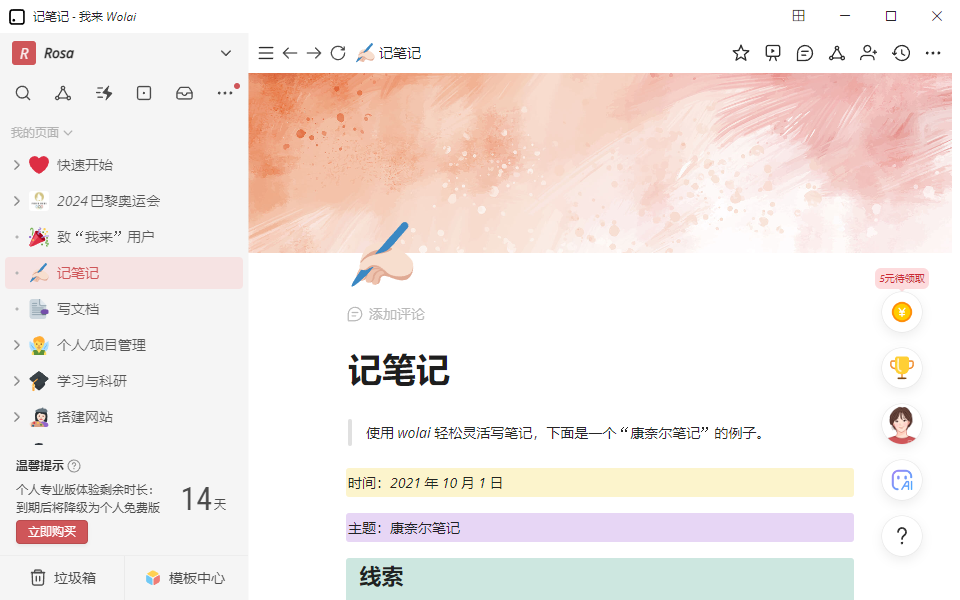Refresh the page with reload icon
Viewport: 960px width, 600px height.
coord(338,53)
